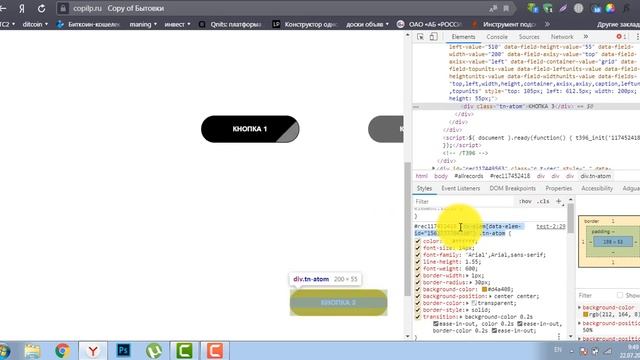Disable the color property checkbox
The image size is (640, 360).
(x=418, y=241)
